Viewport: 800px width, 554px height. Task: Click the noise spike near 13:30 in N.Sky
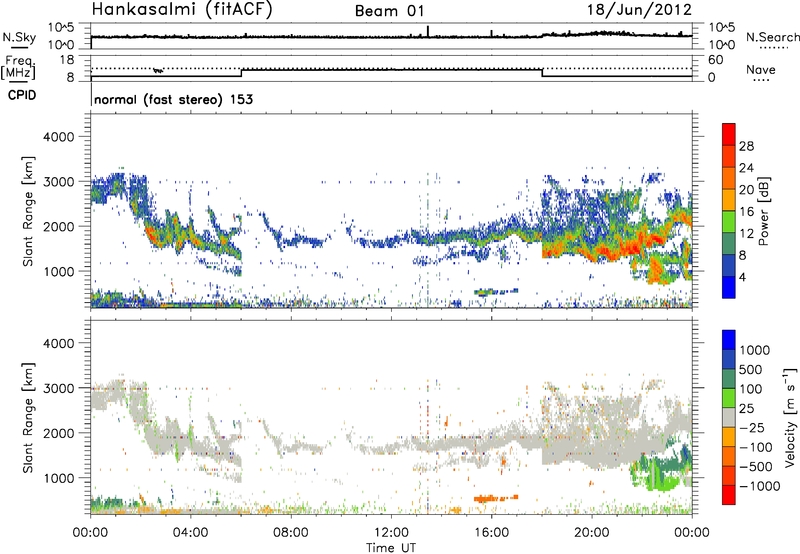click(x=428, y=31)
